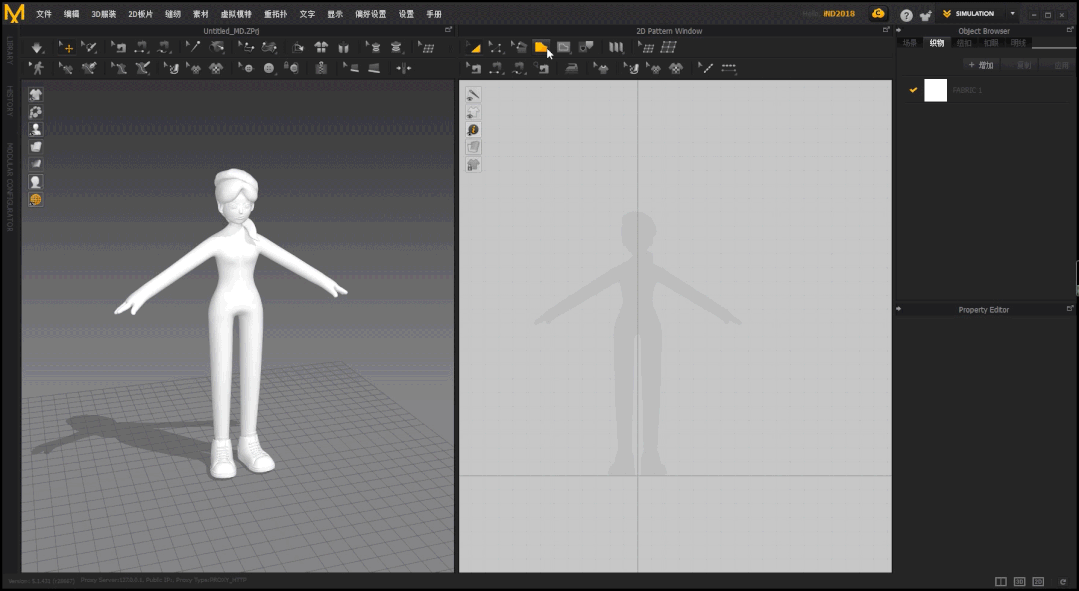Click the 增加 (Add) fabric button
The width and height of the screenshot is (1079, 591).
click(x=981, y=65)
